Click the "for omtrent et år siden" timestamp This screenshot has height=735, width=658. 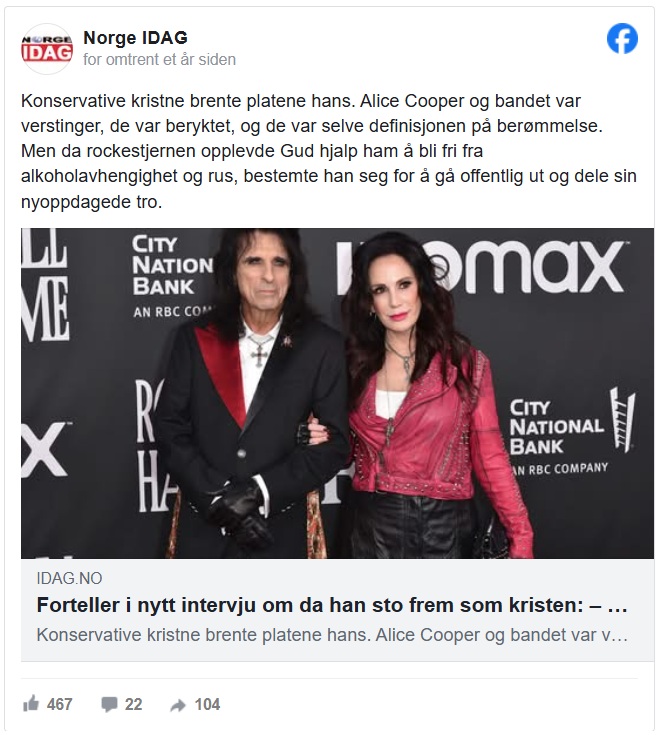[160, 60]
